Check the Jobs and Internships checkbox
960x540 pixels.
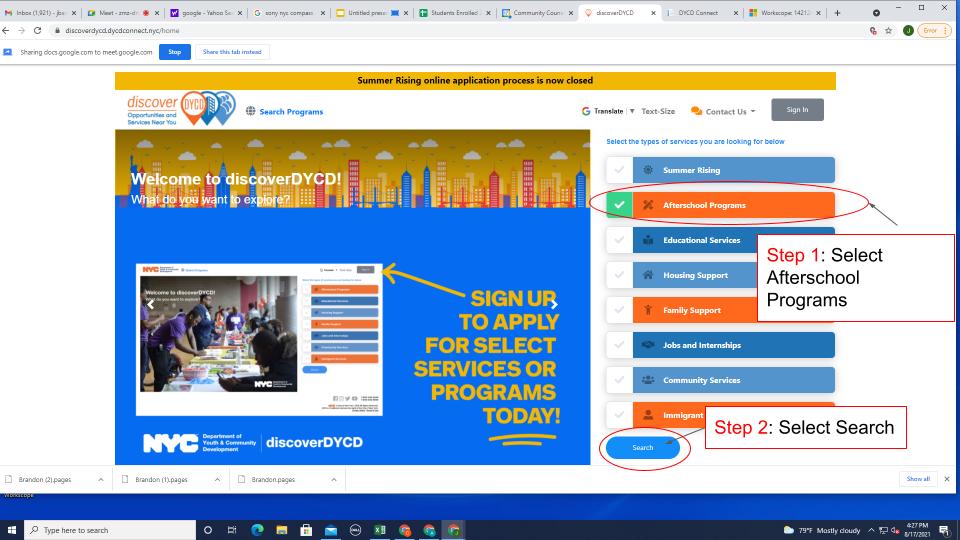619,345
